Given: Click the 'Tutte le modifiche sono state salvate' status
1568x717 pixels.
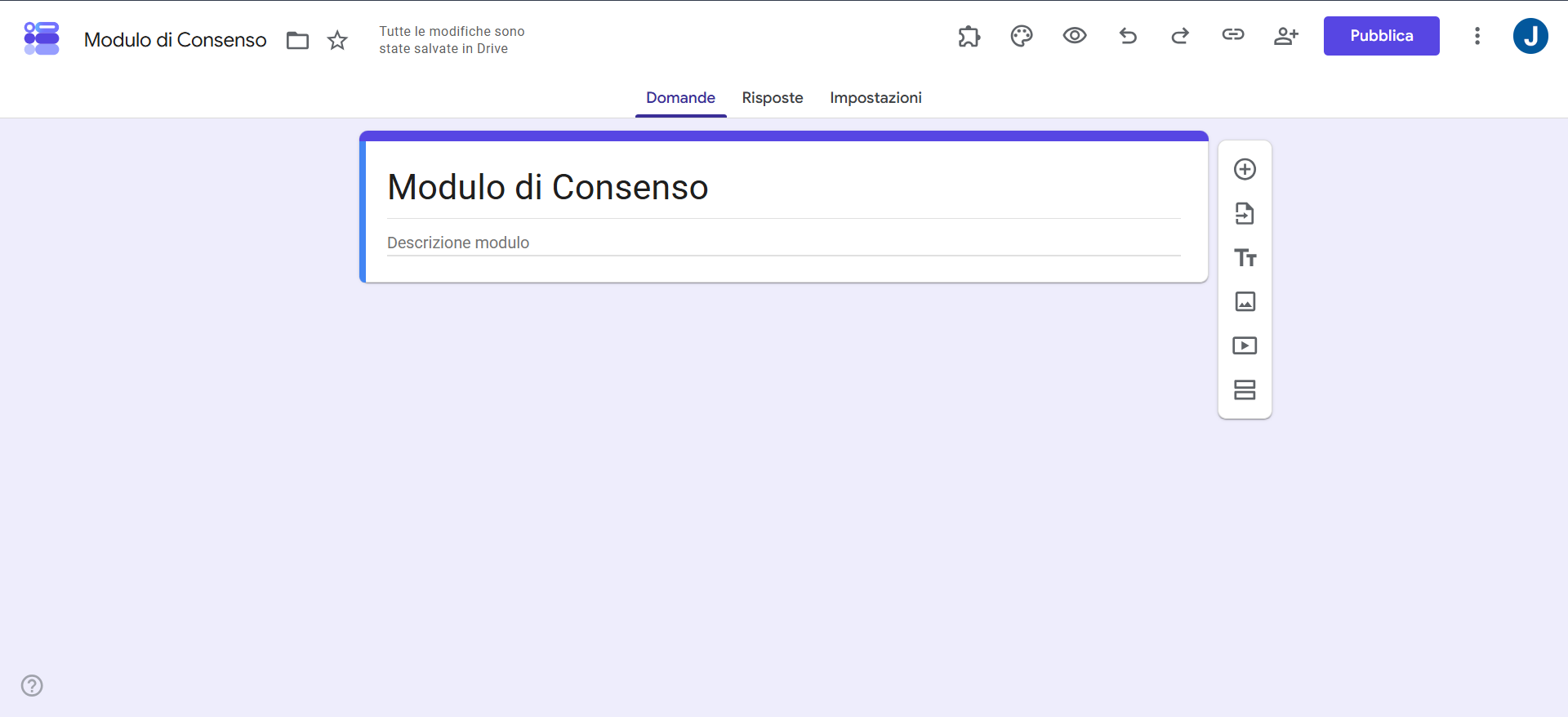Looking at the screenshot, I should (x=452, y=40).
